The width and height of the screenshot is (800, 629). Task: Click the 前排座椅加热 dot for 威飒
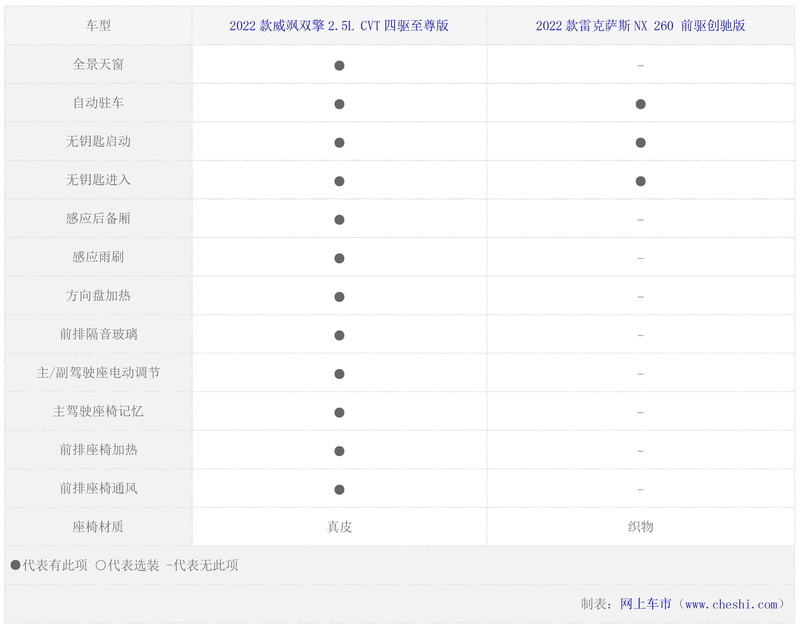[339, 451]
